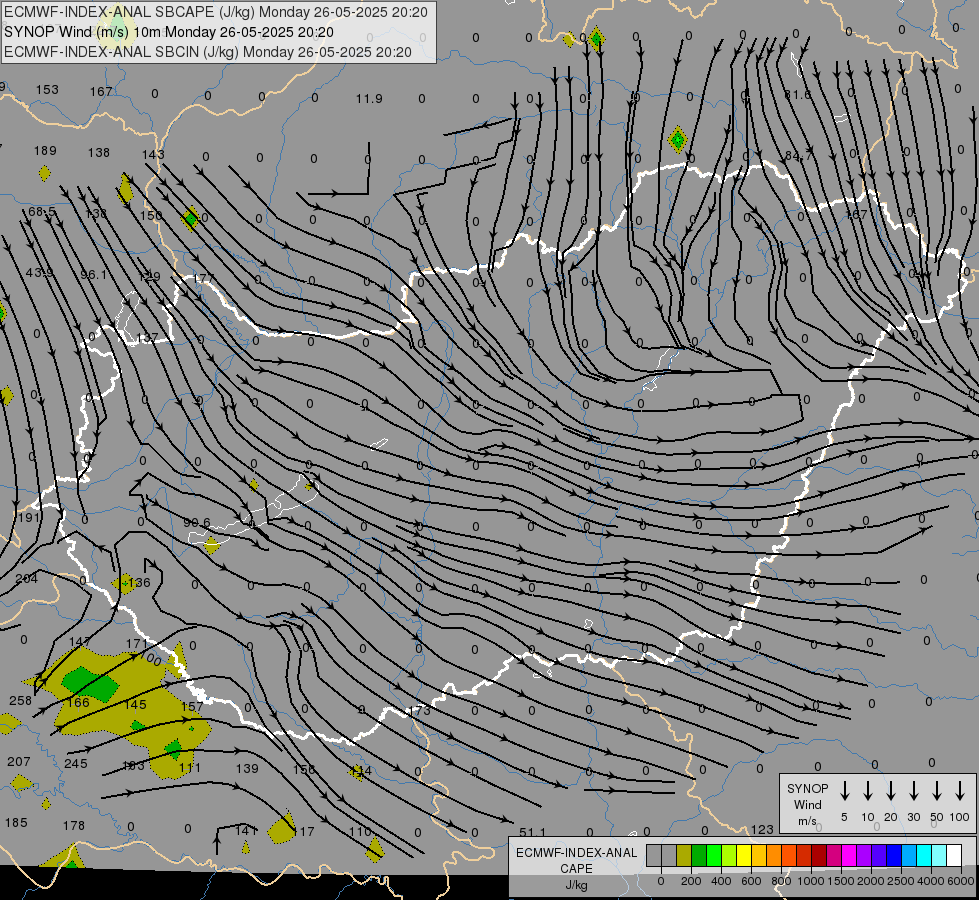979x900 pixels.
Task: Pick the dark green CAPE legend swatch
Action: 699,856
